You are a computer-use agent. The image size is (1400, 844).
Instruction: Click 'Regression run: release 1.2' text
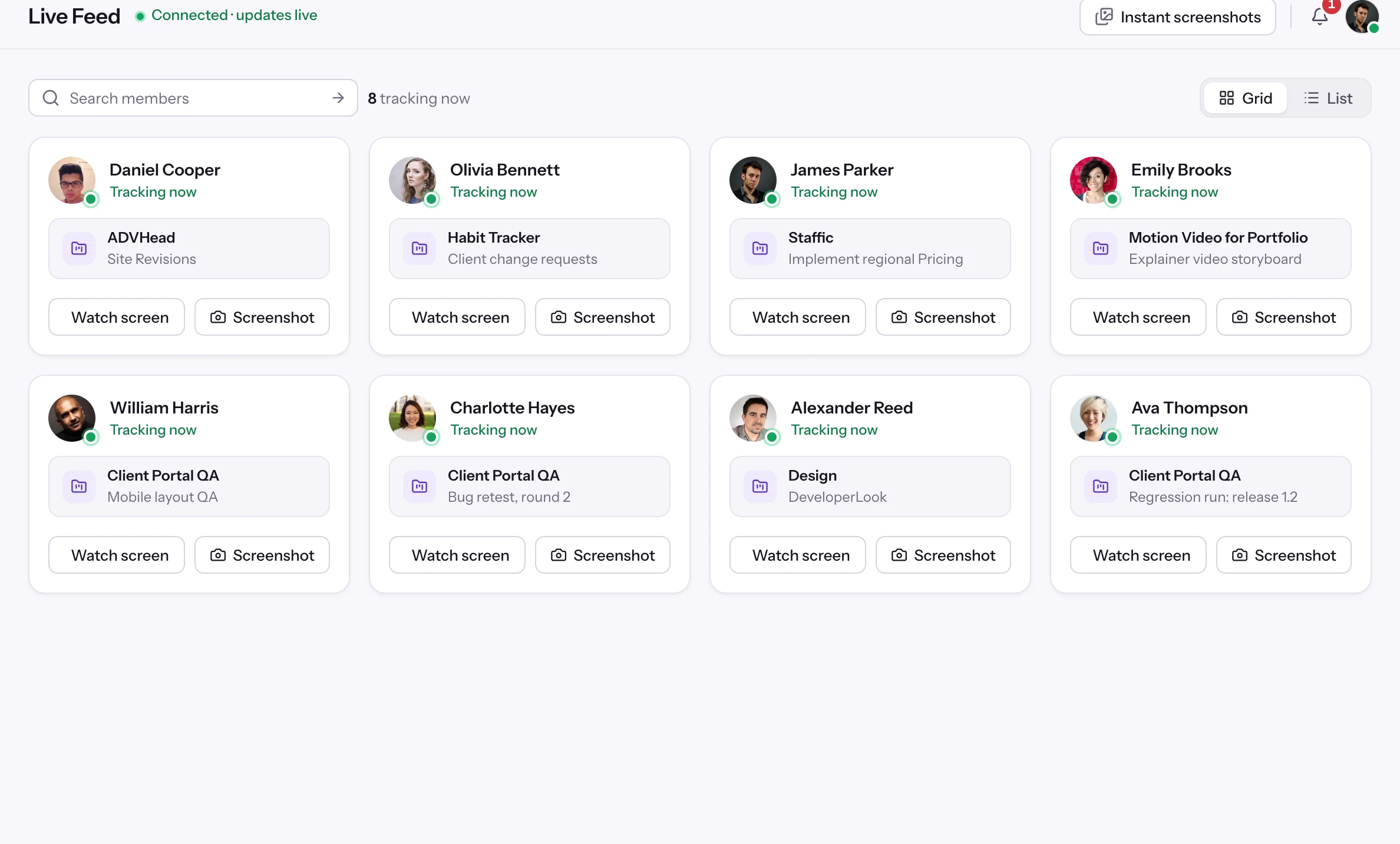pyautogui.click(x=1213, y=497)
